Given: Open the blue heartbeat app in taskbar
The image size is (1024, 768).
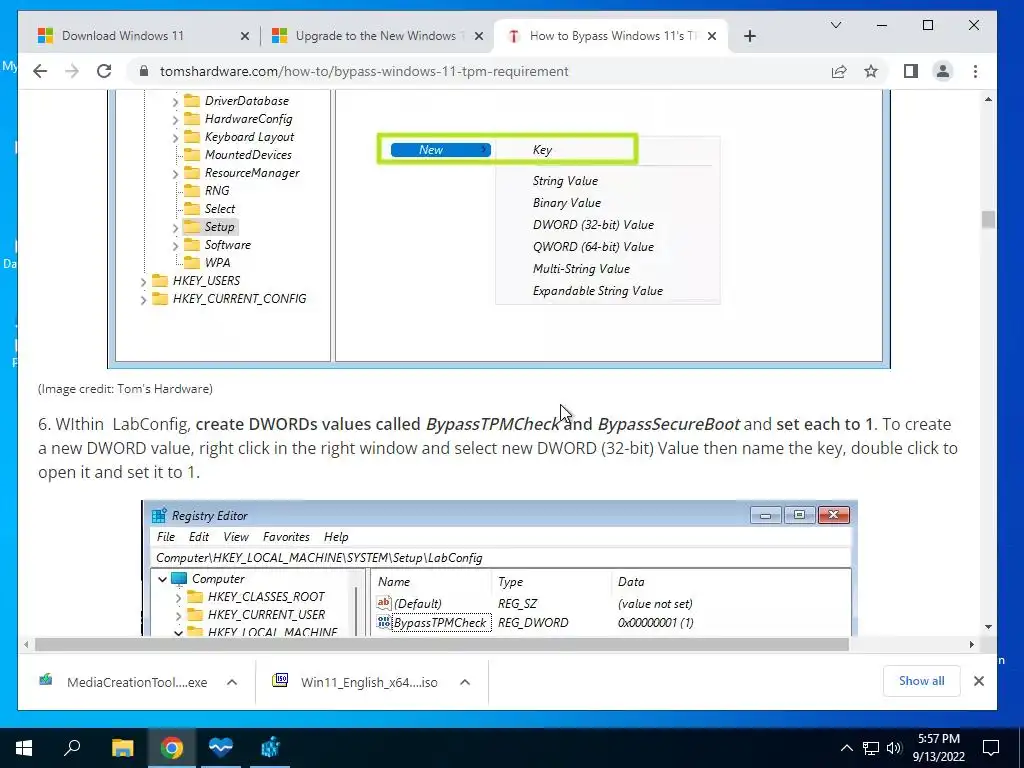Looking at the screenshot, I should 221,748.
